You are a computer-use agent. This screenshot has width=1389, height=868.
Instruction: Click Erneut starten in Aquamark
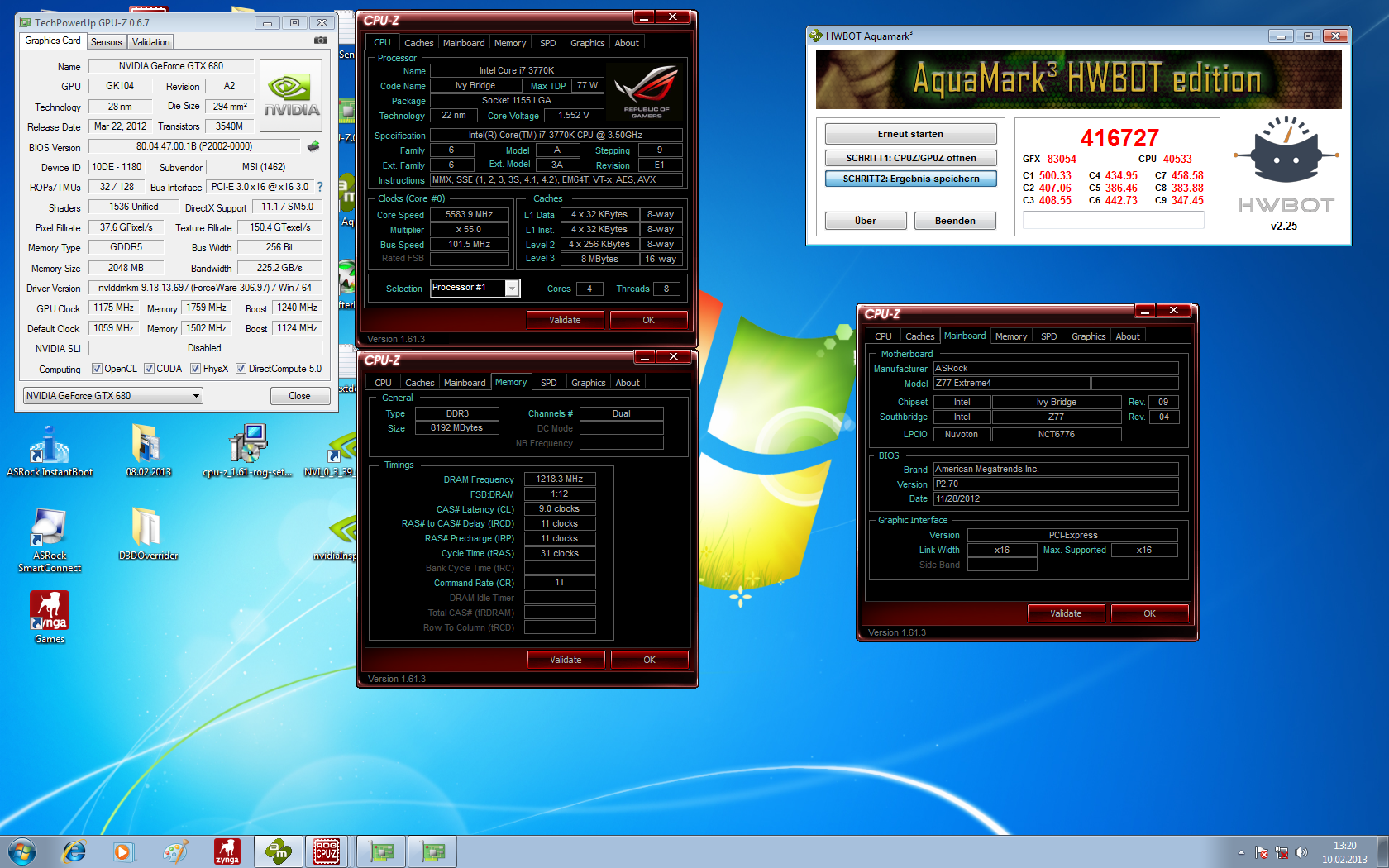[x=910, y=134]
